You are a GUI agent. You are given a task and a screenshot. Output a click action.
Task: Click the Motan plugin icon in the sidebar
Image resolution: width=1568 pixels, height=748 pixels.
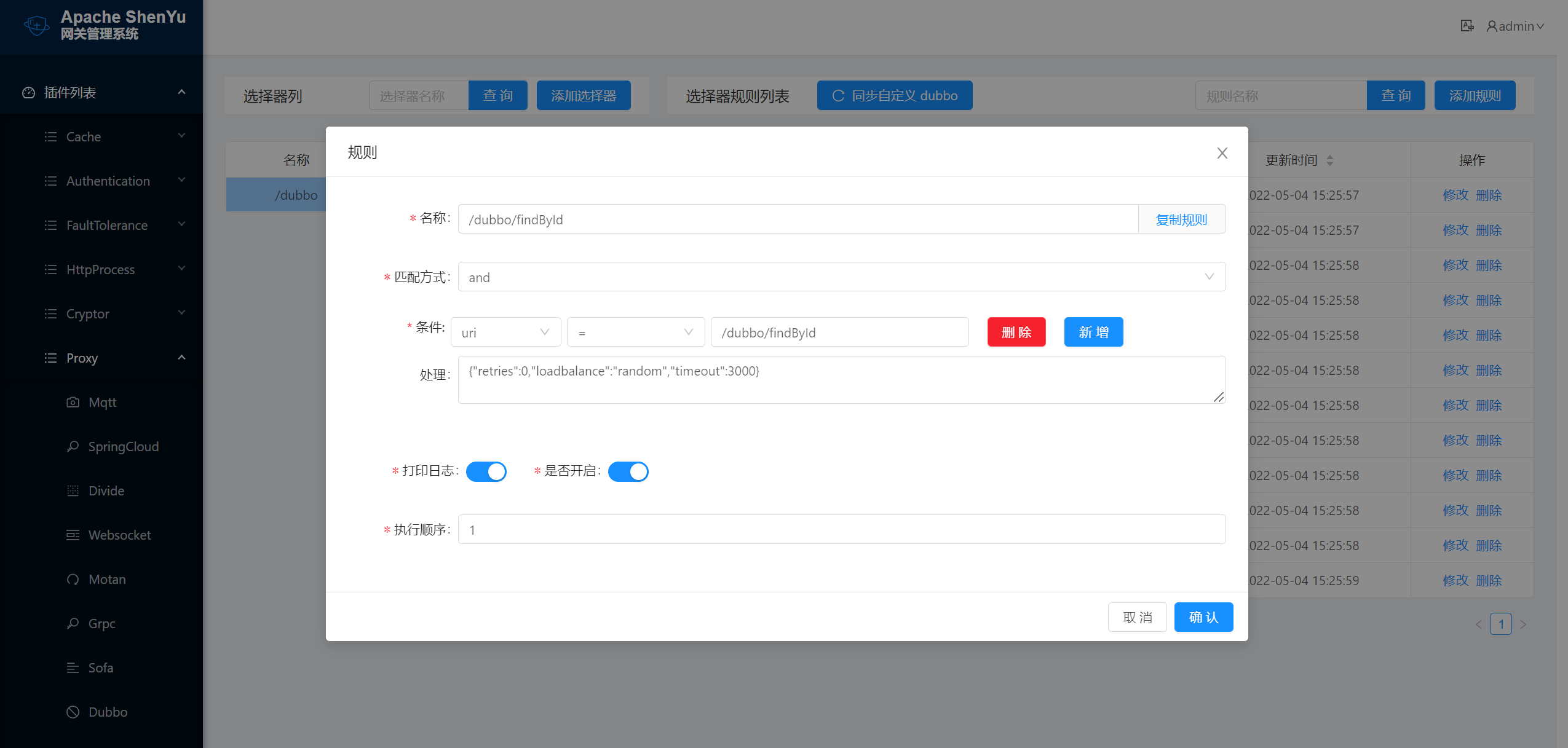pos(73,580)
